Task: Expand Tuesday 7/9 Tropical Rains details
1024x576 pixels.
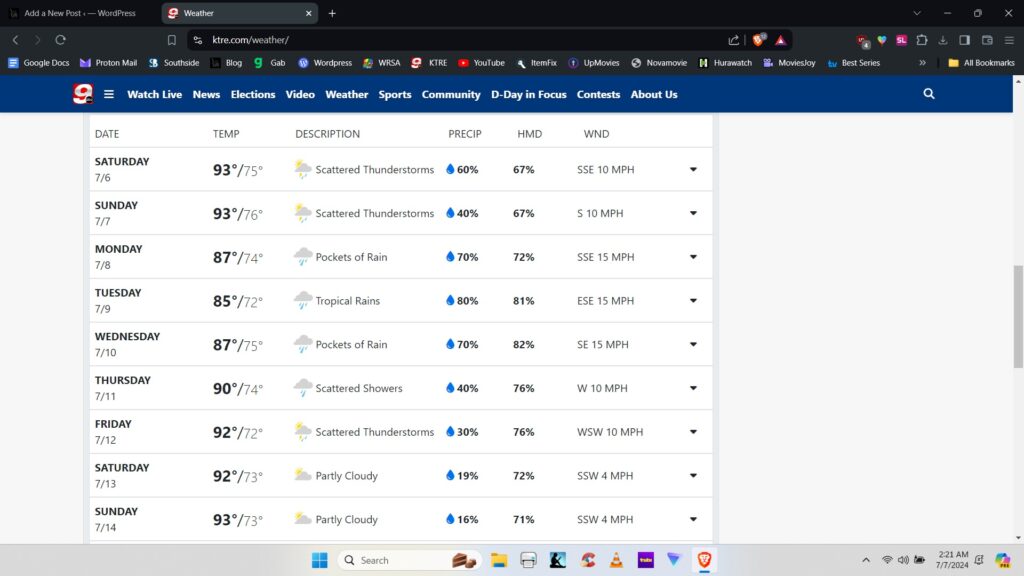Action: point(693,301)
